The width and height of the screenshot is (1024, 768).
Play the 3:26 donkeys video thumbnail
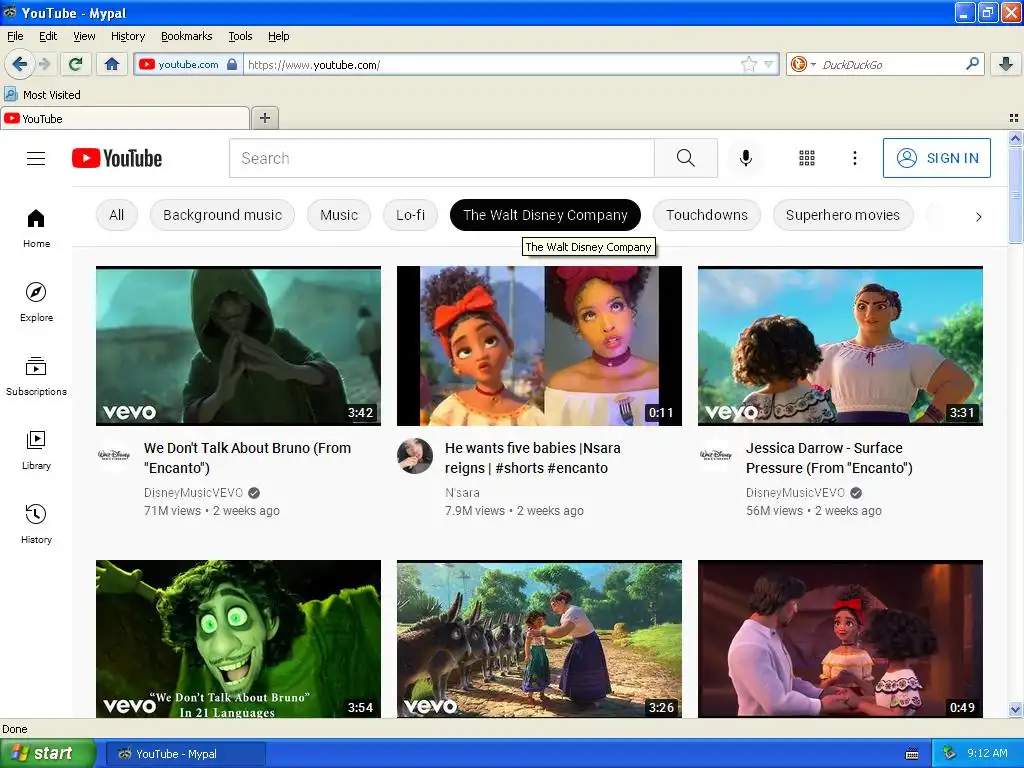[539, 639]
